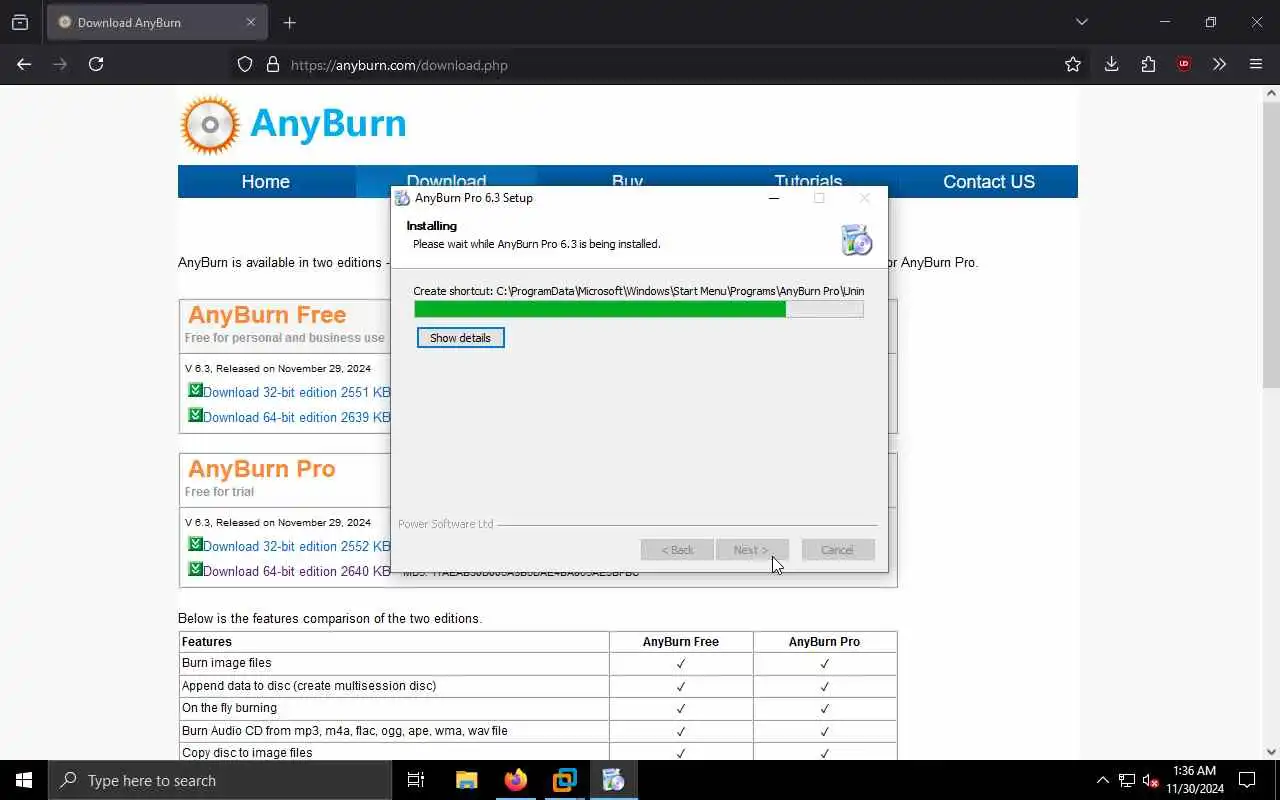Close the Download AnyBurn tab
This screenshot has height=800, width=1280.
click(251, 22)
